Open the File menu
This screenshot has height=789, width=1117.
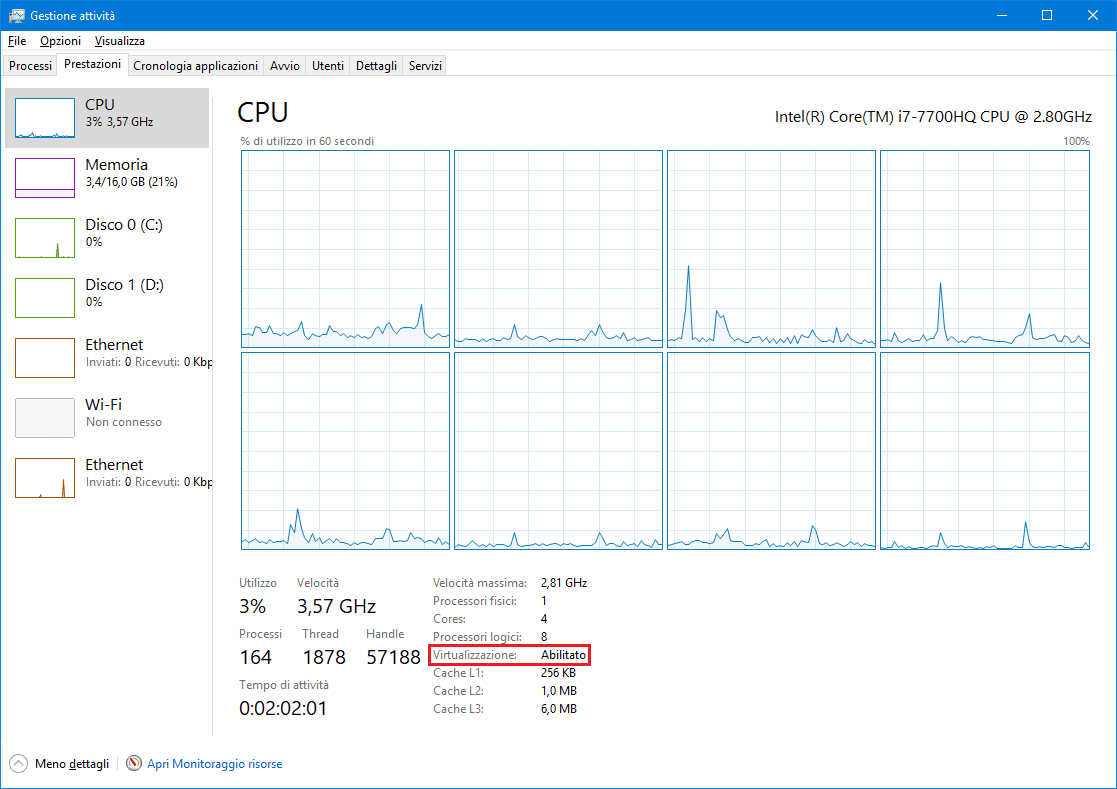(15, 41)
